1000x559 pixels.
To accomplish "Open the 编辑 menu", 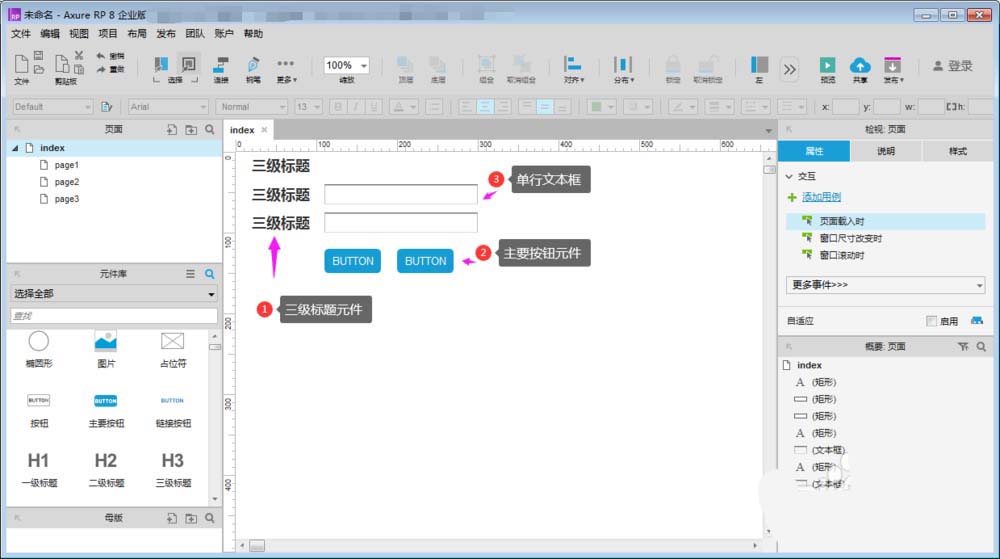I will (50, 33).
